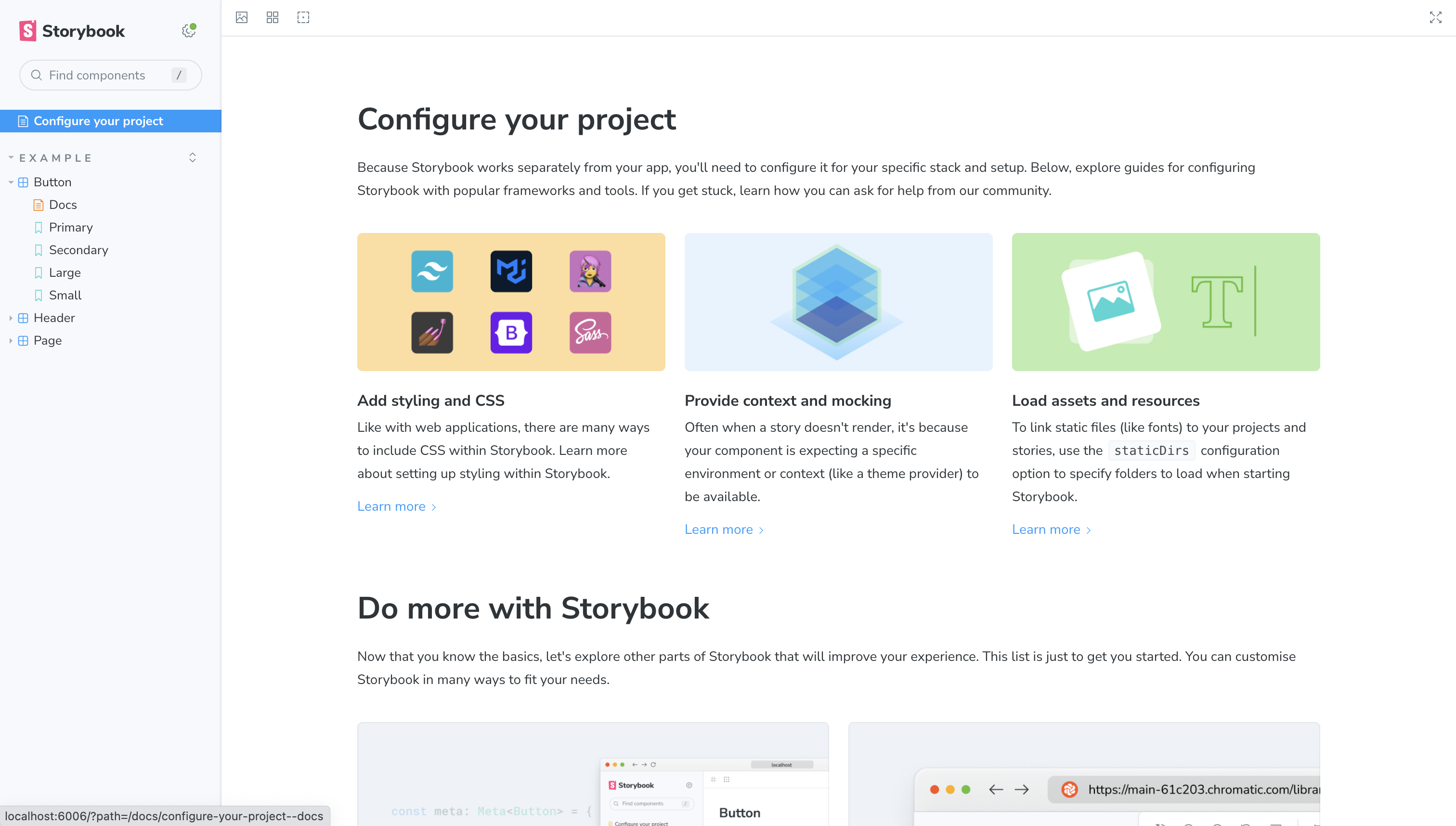Click the Tailwind CSS logo icon
The image size is (1456, 826).
[x=432, y=271]
